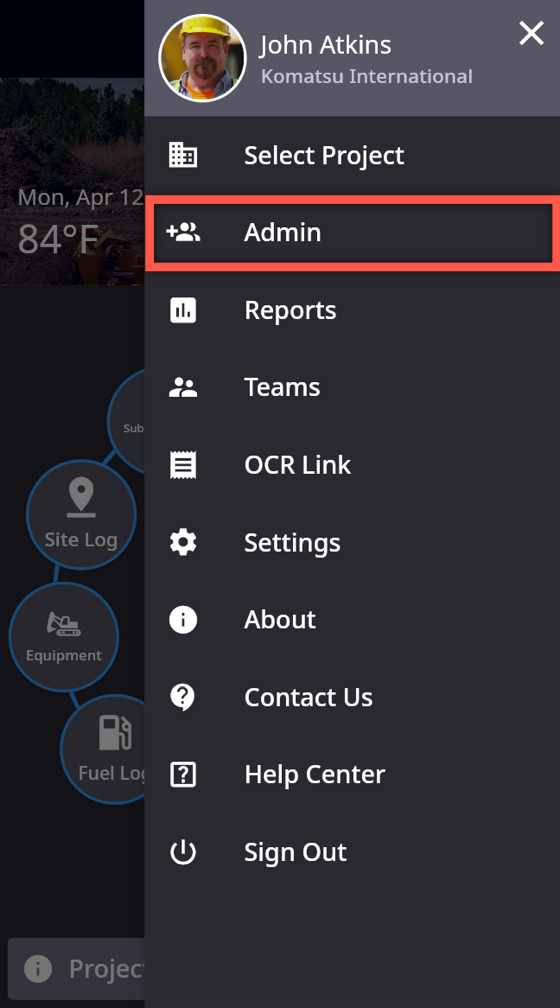Click the Help Center question box icon
The width and height of the screenshot is (560, 1008).
click(x=183, y=775)
